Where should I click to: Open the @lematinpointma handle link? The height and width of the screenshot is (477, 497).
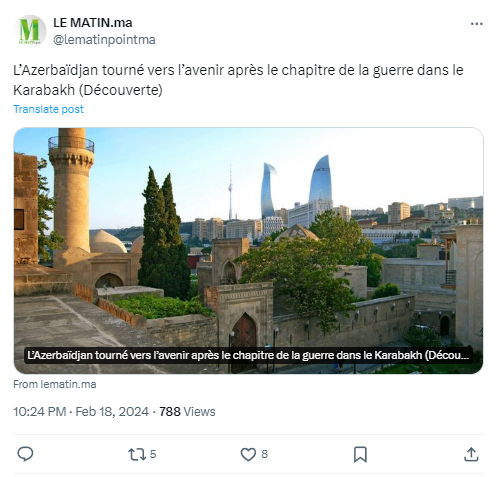[x=104, y=40]
